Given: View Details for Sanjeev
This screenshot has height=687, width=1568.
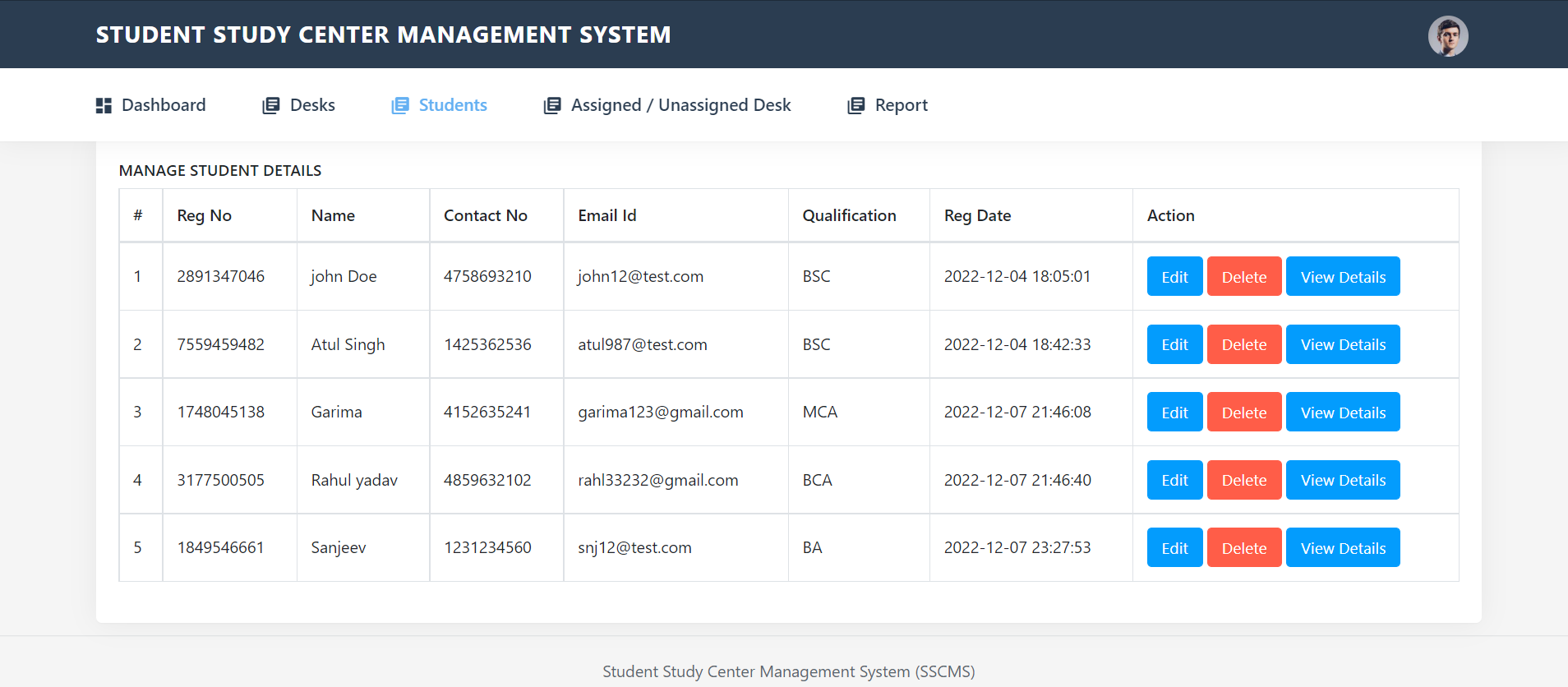Looking at the screenshot, I should [x=1343, y=548].
